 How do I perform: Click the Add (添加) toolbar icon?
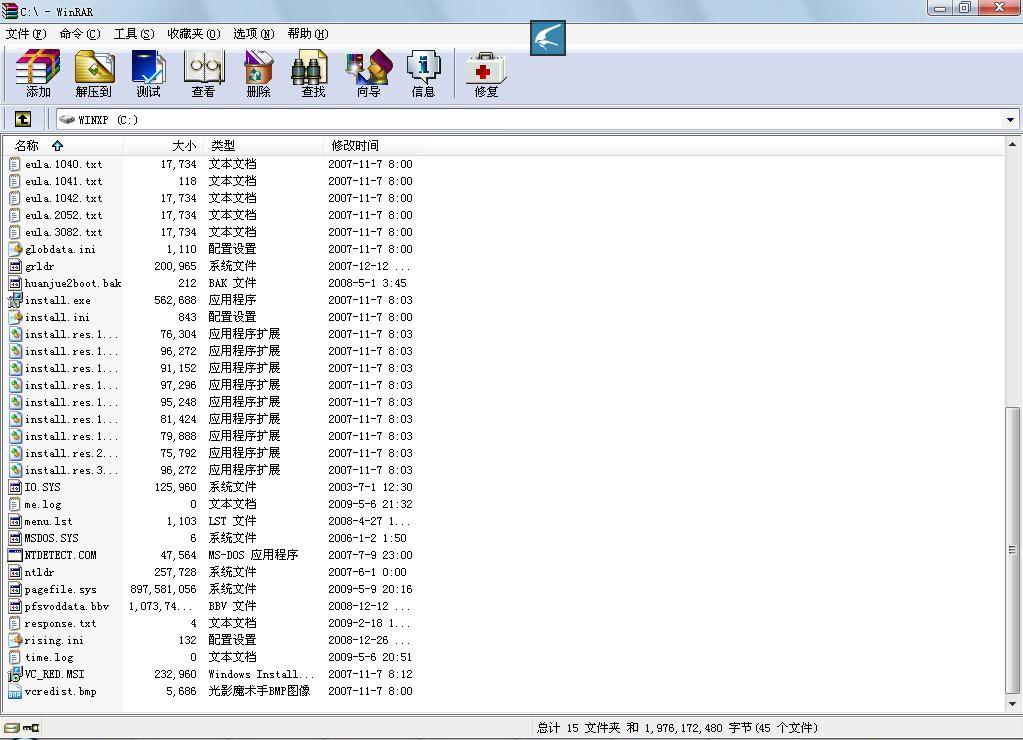pyautogui.click(x=38, y=67)
